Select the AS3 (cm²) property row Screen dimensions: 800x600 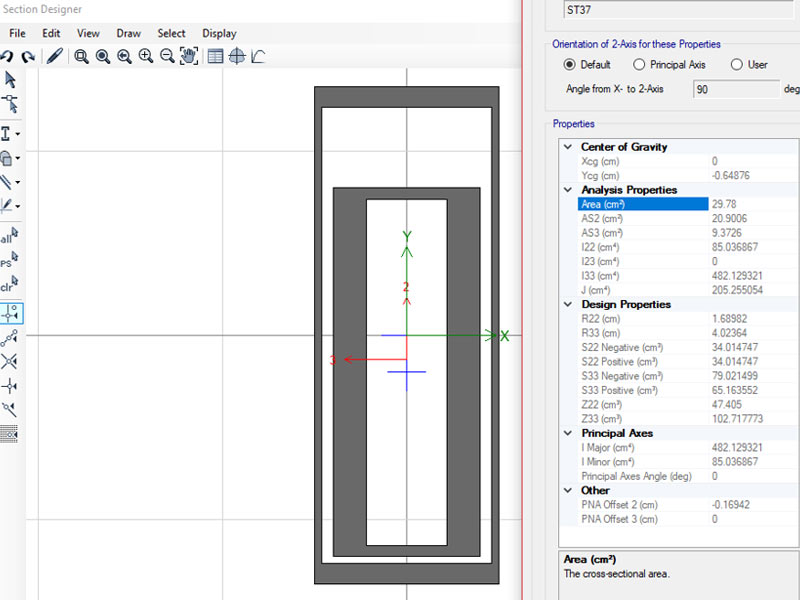tap(688, 233)
